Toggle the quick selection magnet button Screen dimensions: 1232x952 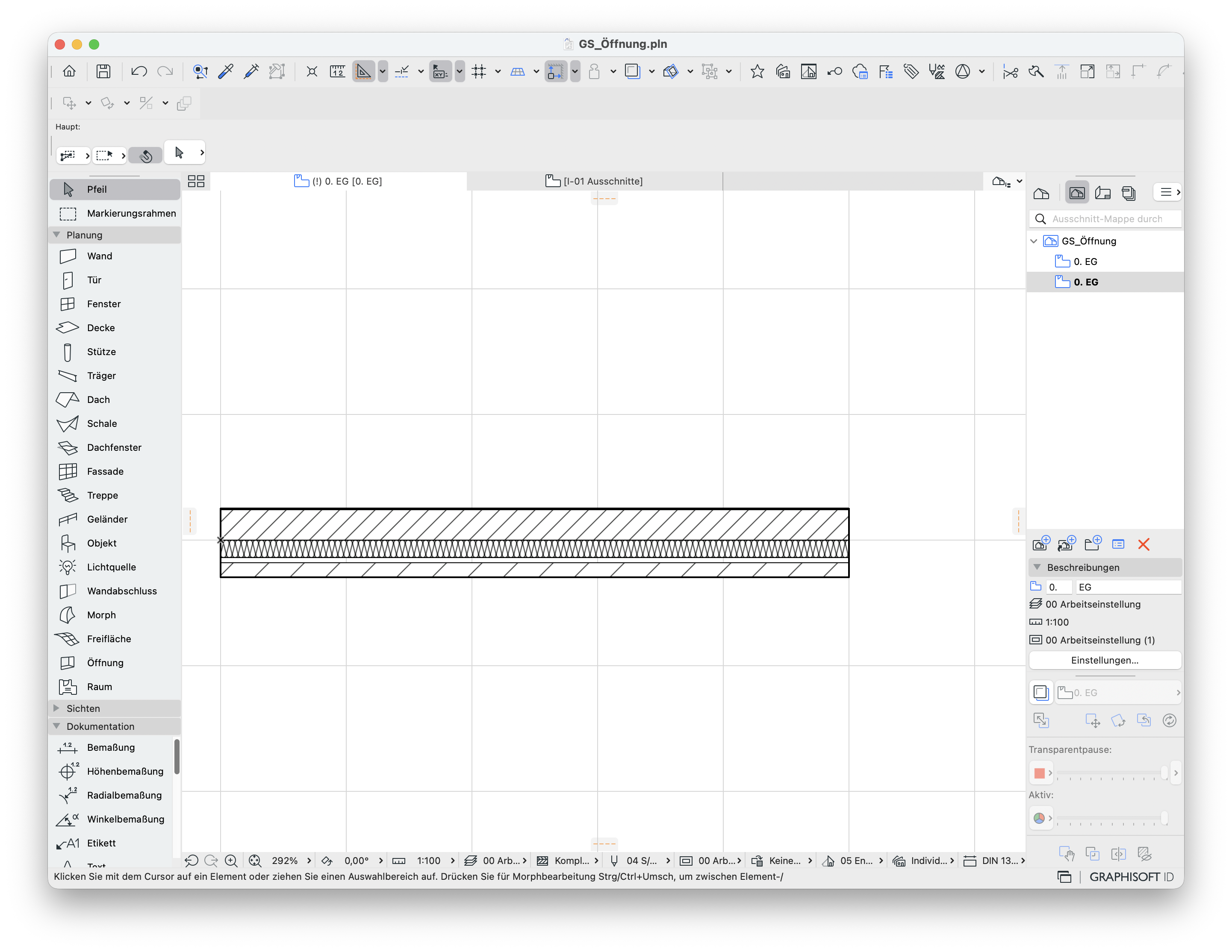click(146, 155)
